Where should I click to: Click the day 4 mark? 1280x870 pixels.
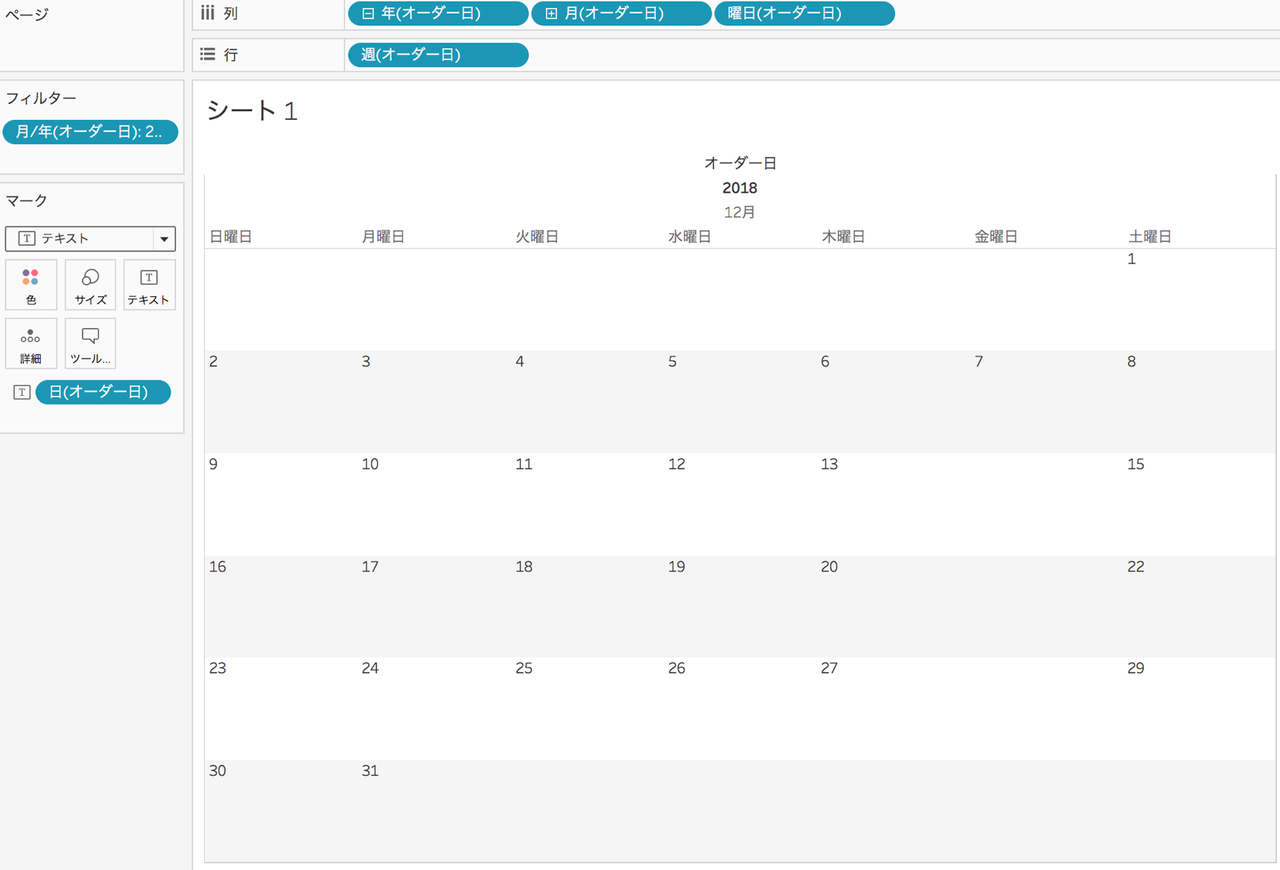click(x=520, y=361)
